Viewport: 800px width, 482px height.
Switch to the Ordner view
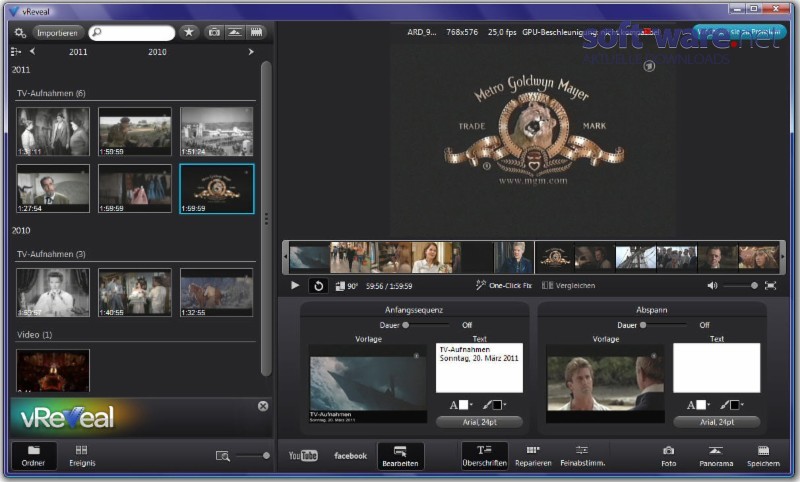[x=34, y=455]
